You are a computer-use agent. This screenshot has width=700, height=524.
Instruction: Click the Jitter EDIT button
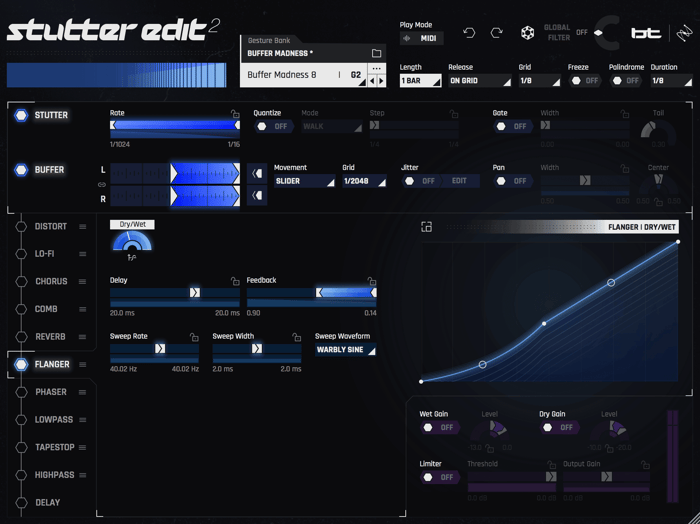click(460, 181)
